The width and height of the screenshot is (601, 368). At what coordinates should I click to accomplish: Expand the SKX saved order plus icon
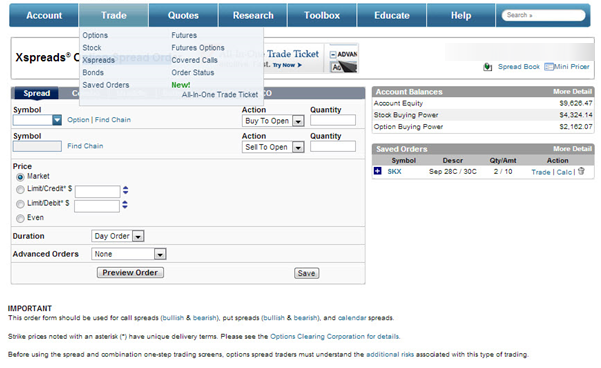click(x=378, y=171)
